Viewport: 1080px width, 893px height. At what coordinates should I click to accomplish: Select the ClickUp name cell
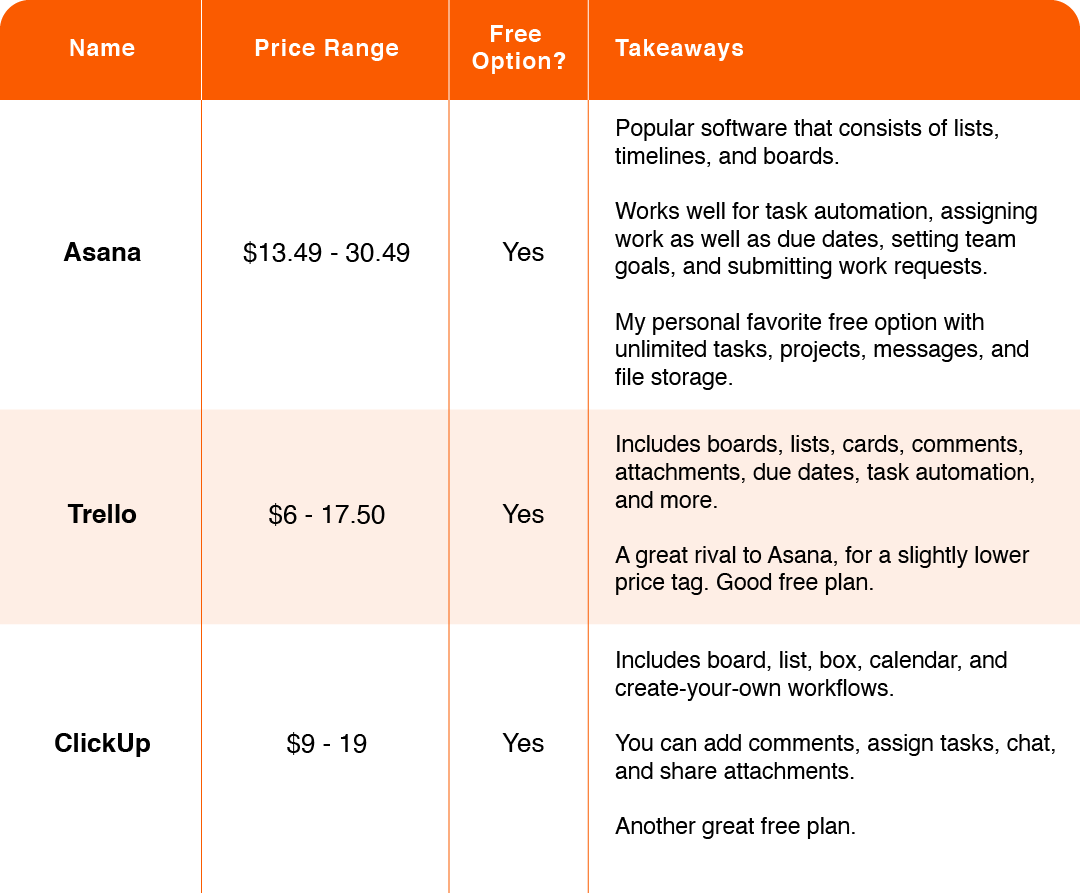tap(102, 743)
